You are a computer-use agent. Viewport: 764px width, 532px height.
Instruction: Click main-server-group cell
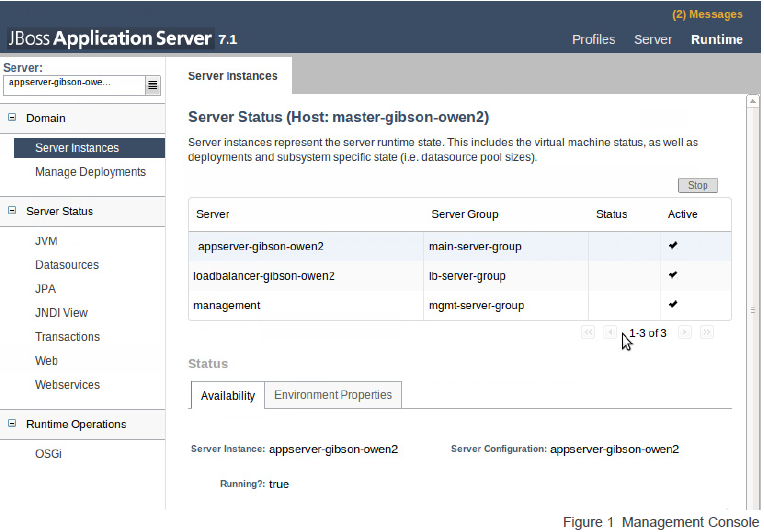tap(506, 247)
